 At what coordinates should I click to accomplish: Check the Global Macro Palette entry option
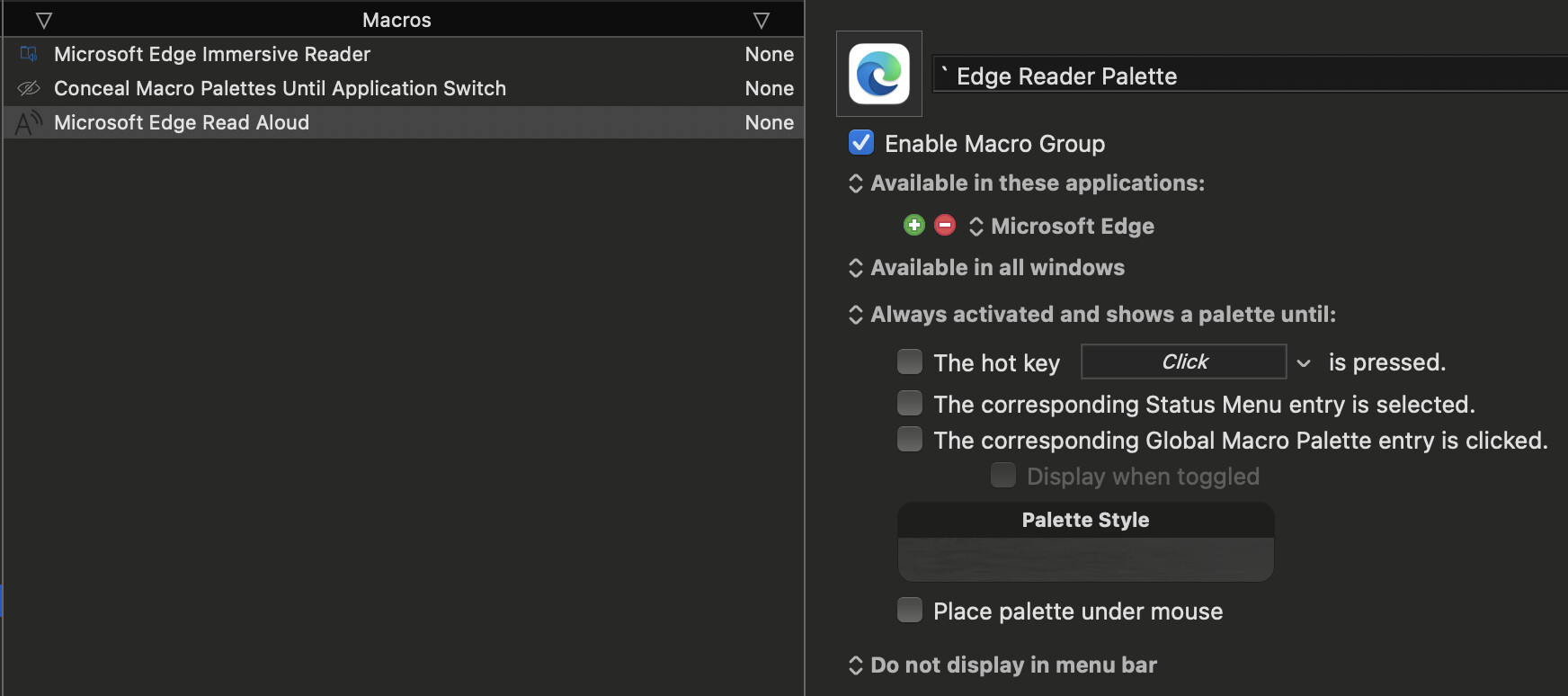click(910, 439)
